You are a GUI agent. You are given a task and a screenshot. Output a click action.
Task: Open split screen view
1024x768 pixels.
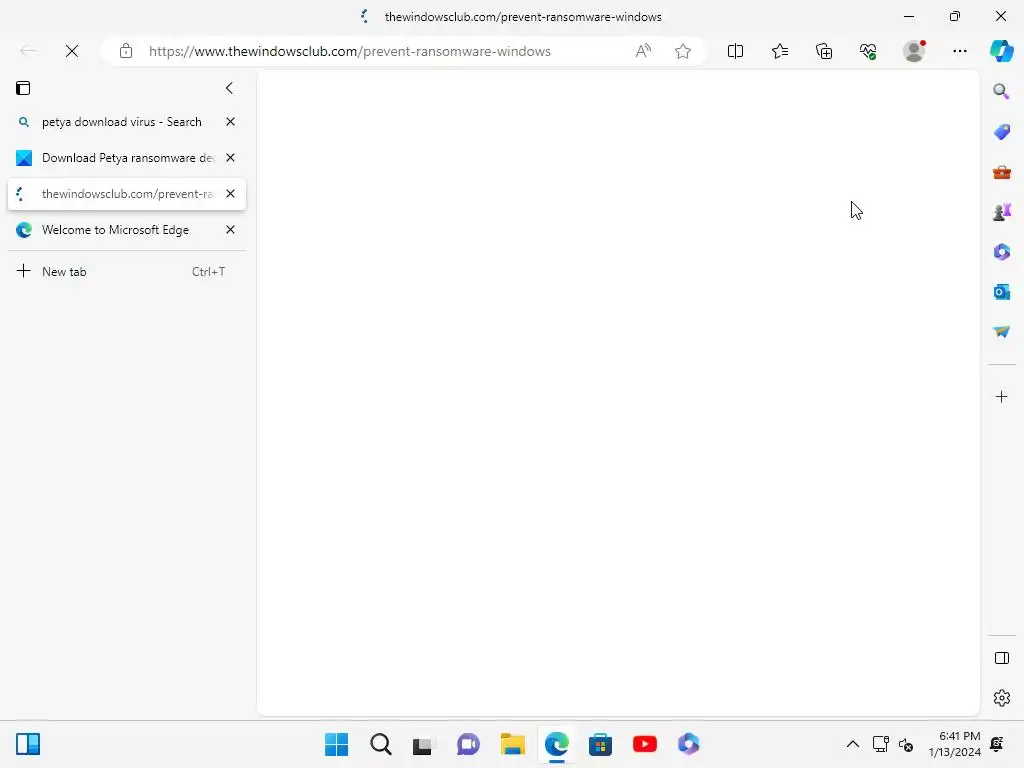tap(735, 51)
